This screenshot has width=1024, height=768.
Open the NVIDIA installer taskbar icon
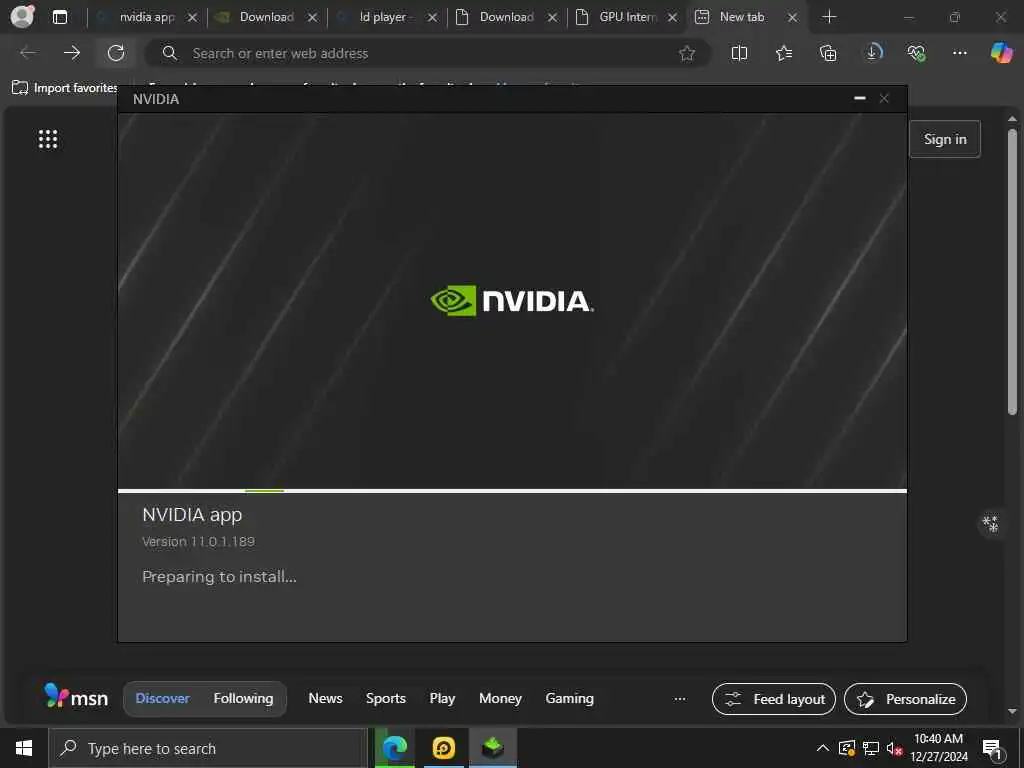point(493,748)
